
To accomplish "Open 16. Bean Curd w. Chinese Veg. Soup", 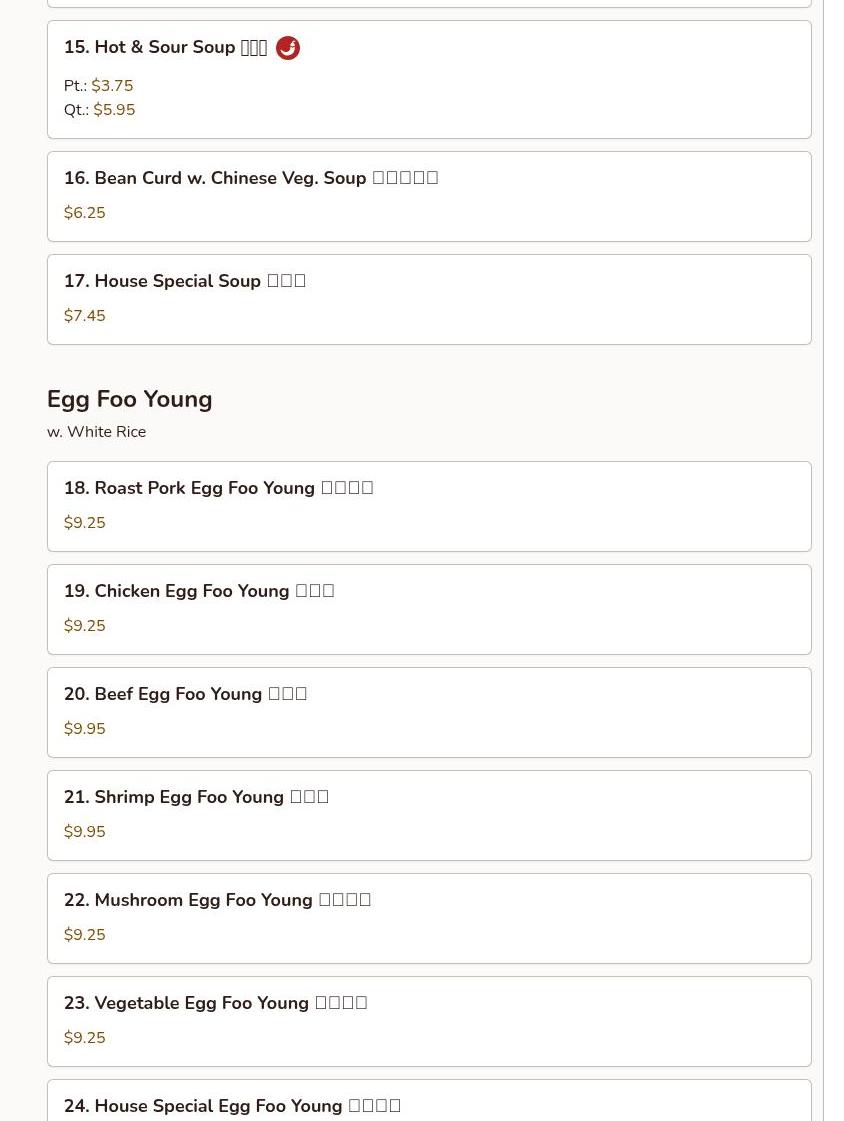I will click(429, 197).
